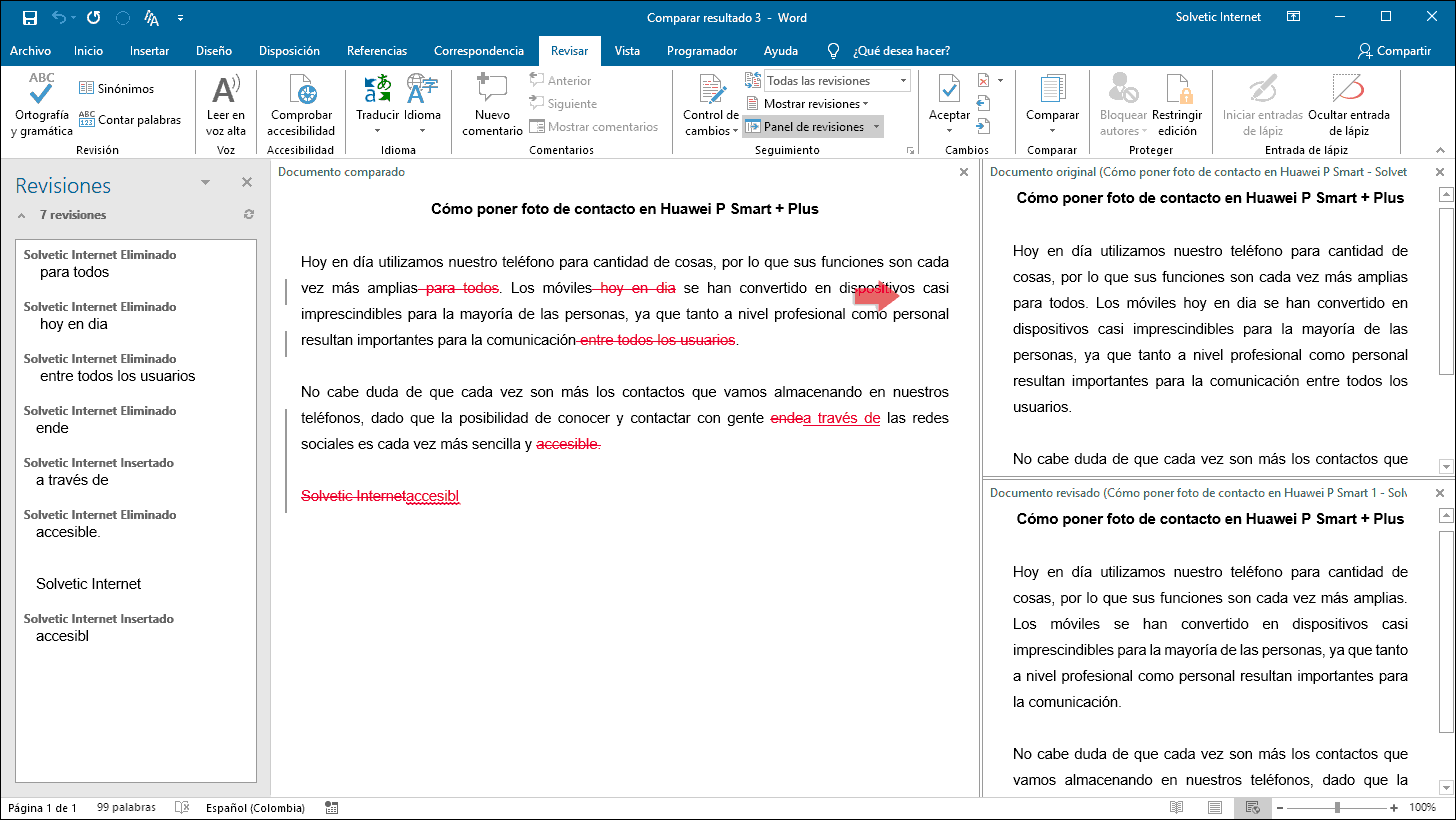Run Ortografía y gramática check
Screen dimensions: 1456x820
coord(42,105)
